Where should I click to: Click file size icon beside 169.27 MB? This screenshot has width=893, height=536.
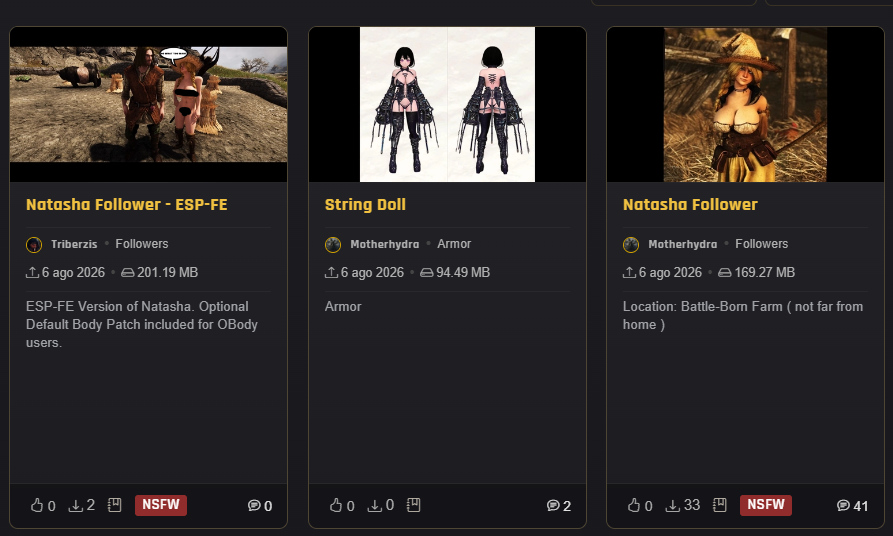point(724,273)
